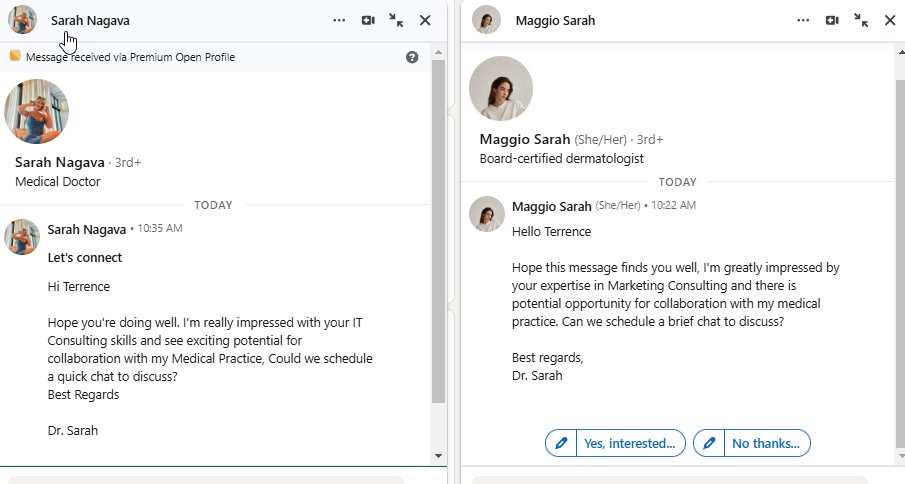
Task: Click the "(She/Her)" pronouns in Maggio Sarah's profile header
Action: [600, 140]
